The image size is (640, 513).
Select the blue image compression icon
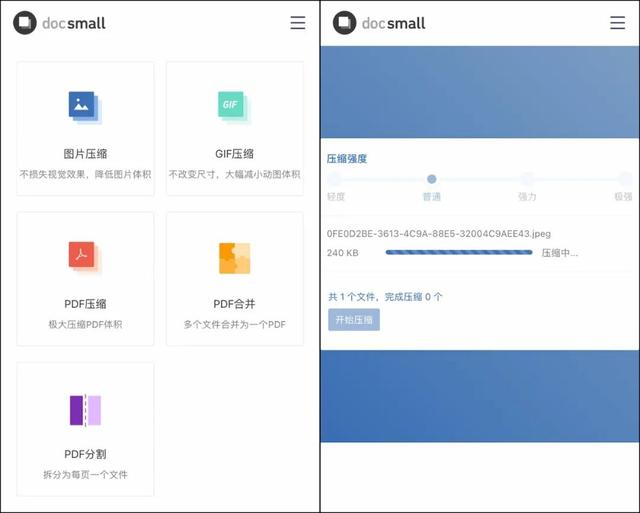pyautogui.click(x=85, y=107)
